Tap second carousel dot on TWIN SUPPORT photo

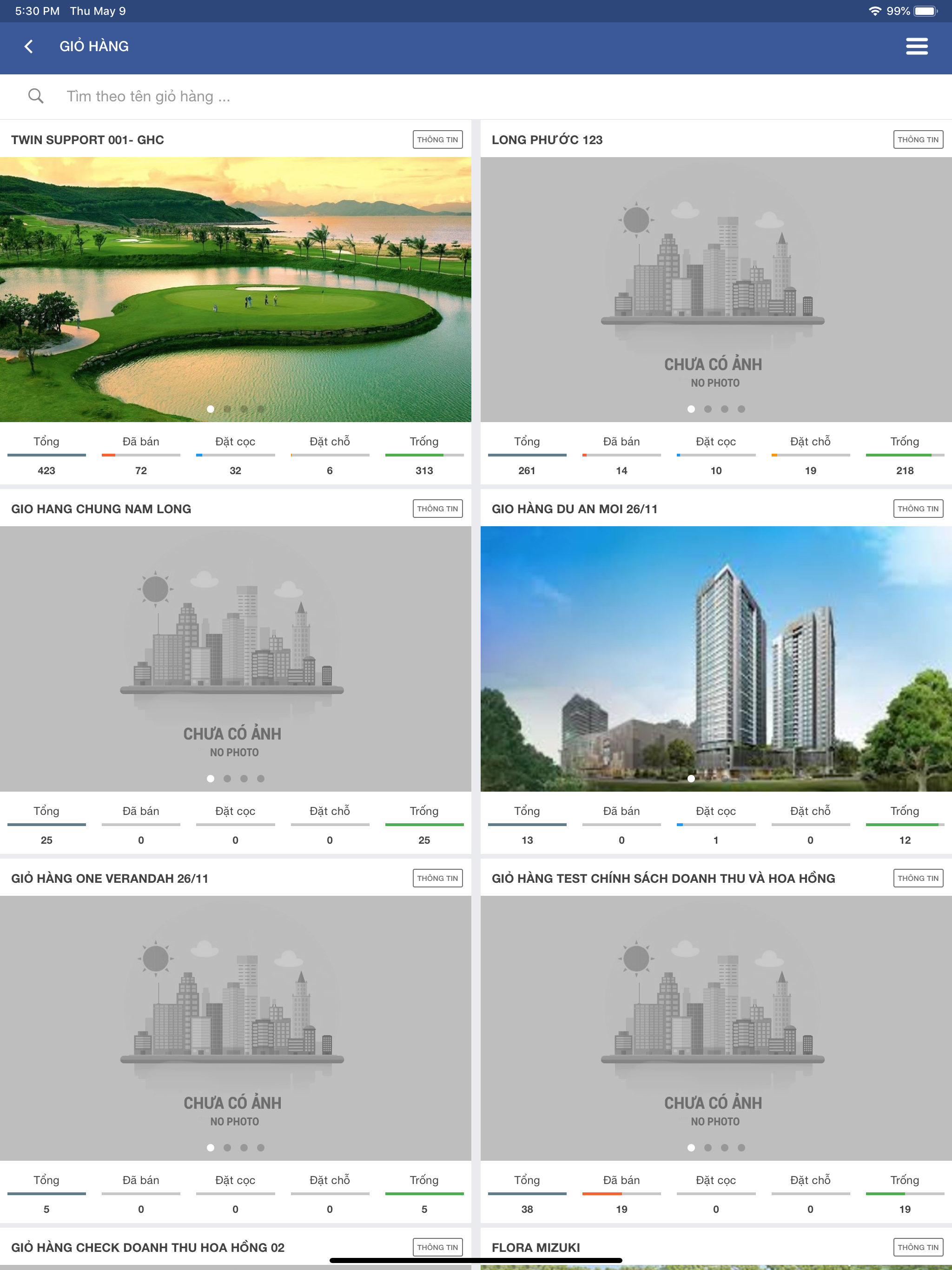click(x=227, y=409)
